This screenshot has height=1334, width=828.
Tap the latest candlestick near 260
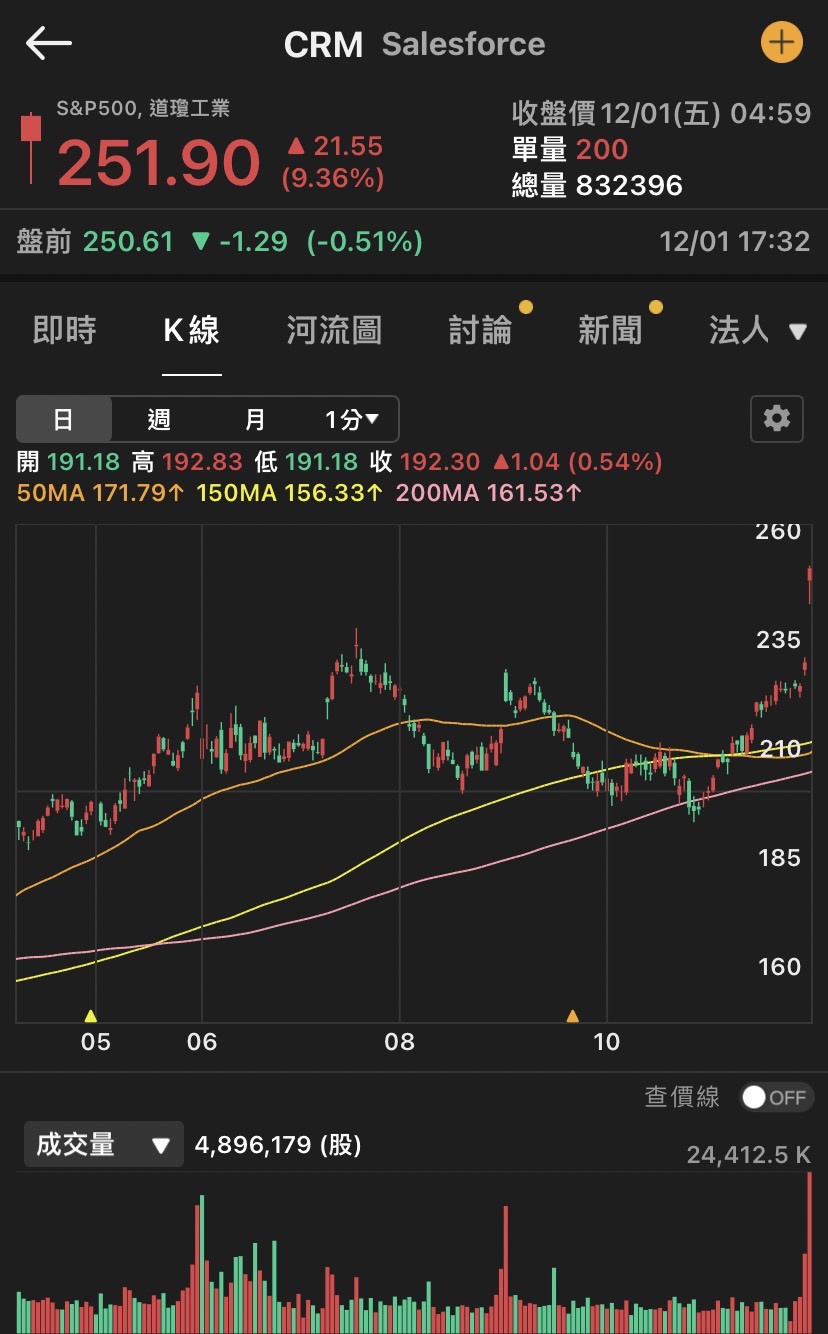coord(810,584)
